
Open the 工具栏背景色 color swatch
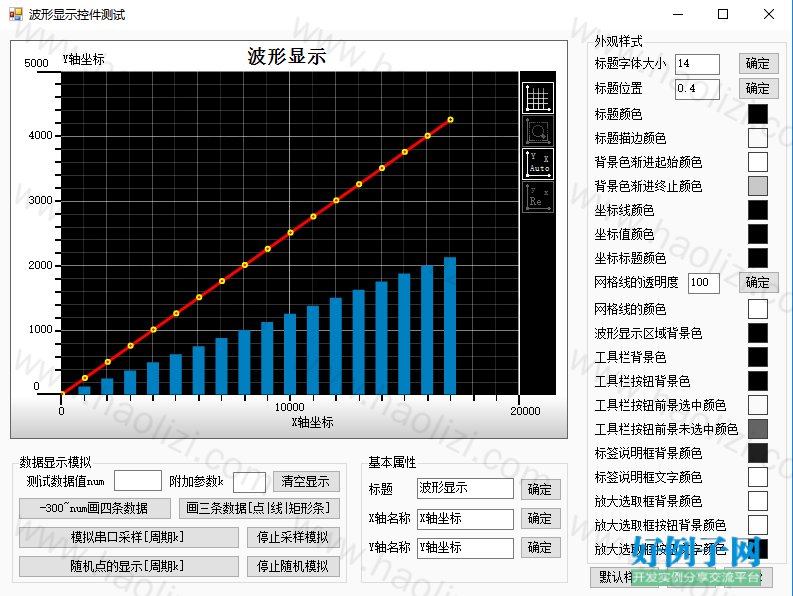coord(758,357)
